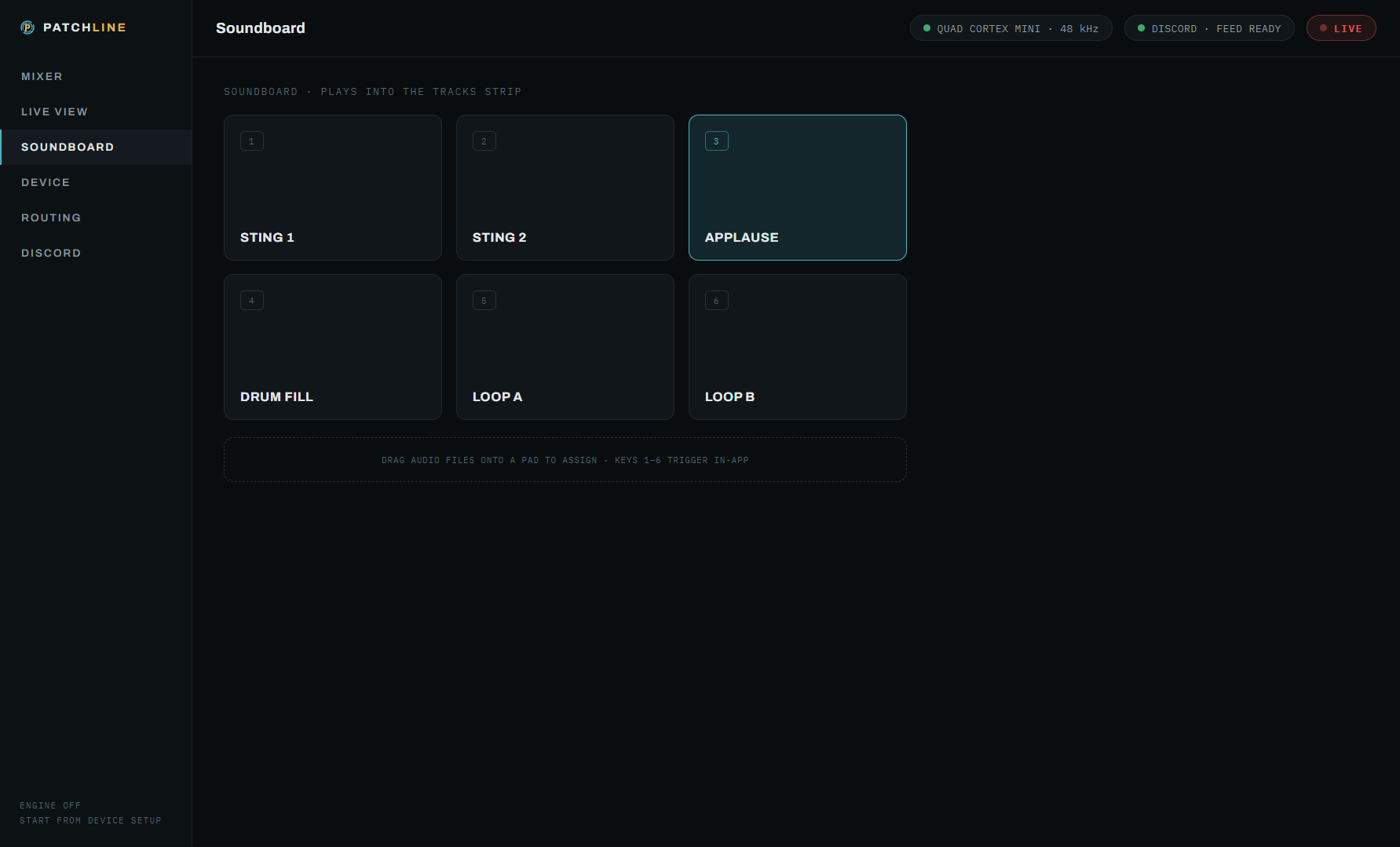Click the drag audio files drop zone
Screen dimensions: 1400x847
point(565,460)
